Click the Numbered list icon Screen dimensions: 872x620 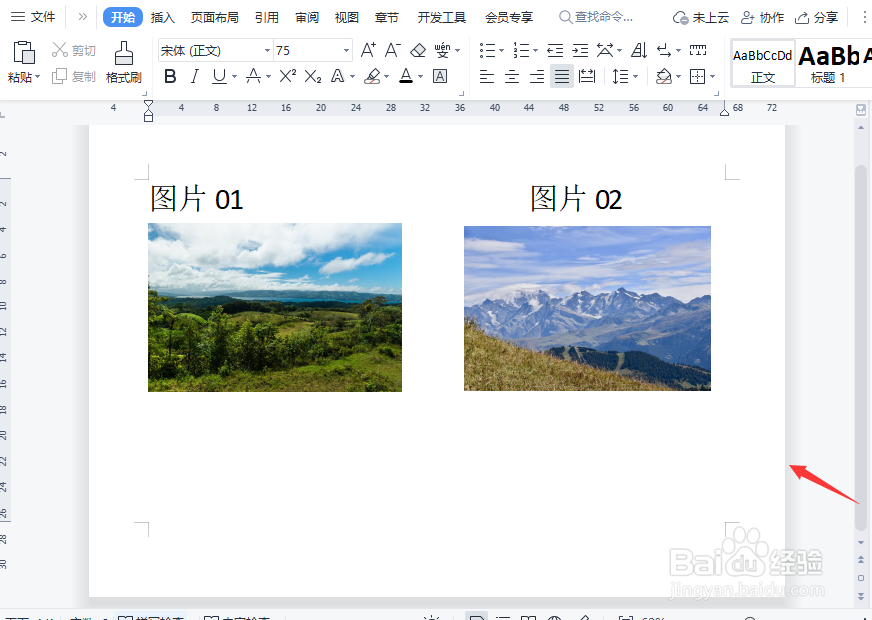pyautogui.click(x=521, y=51)
